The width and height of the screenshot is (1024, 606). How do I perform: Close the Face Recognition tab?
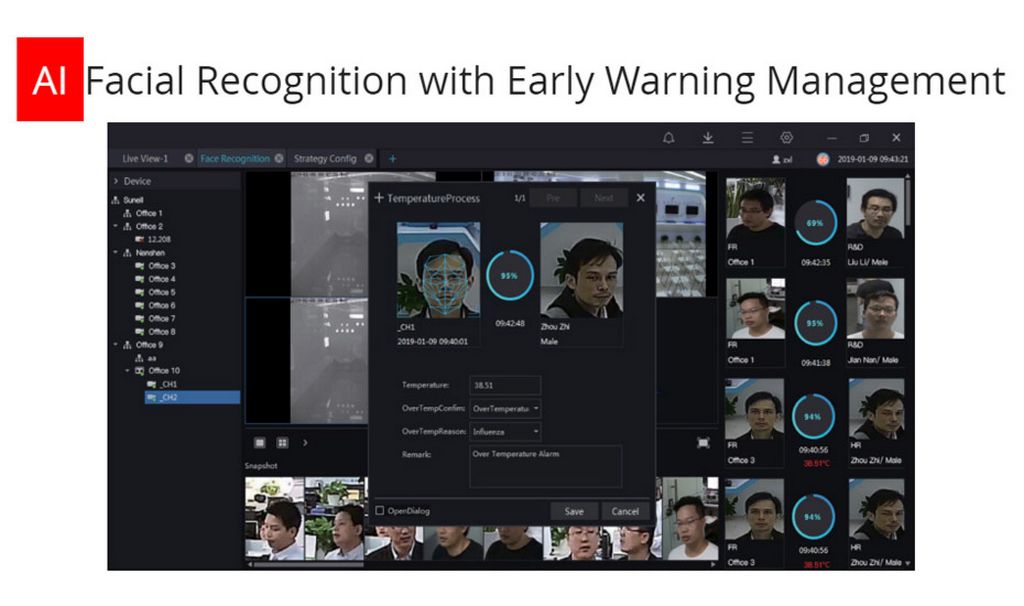(x=279, y=158)
